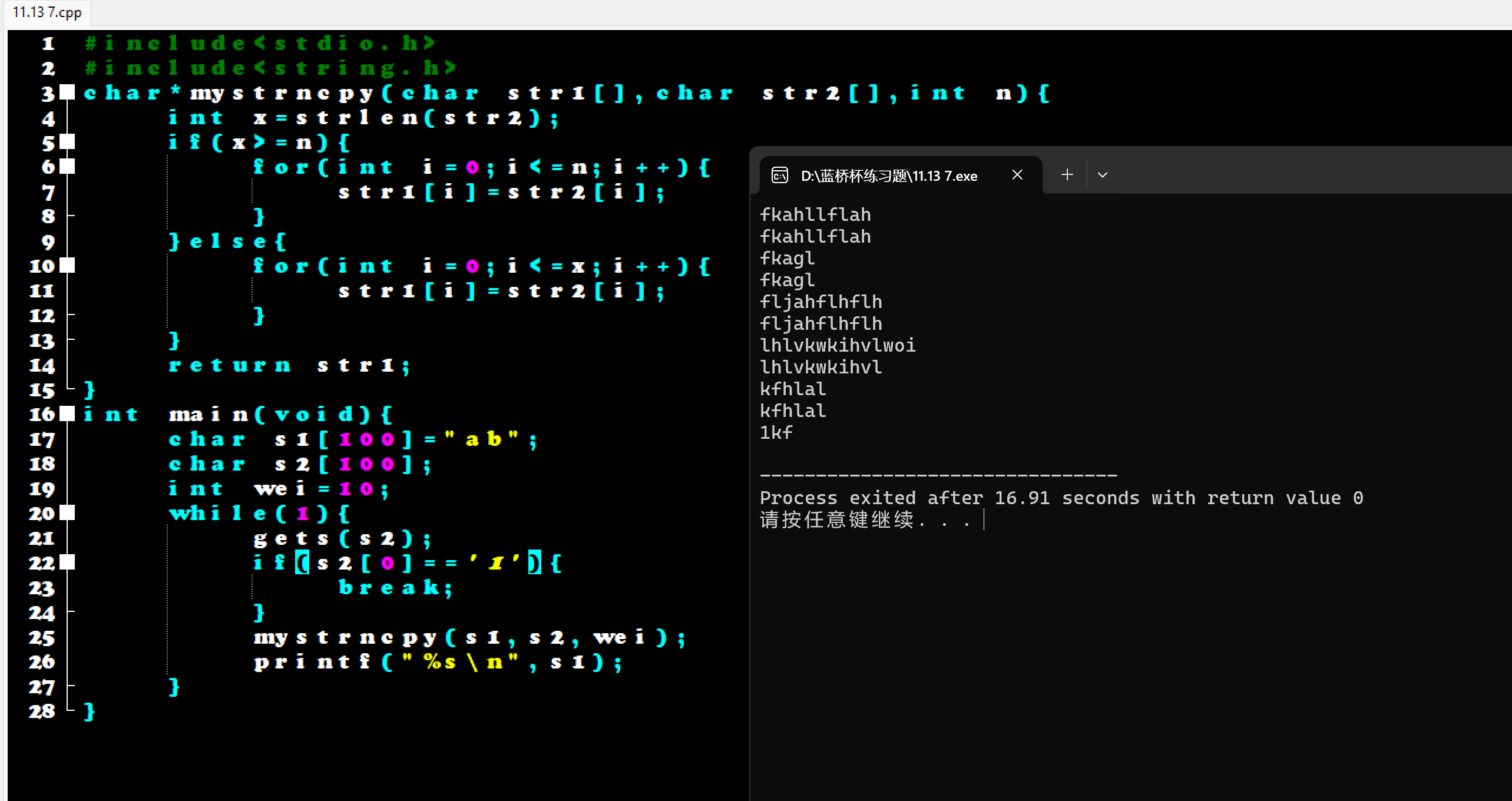Switch to the 11.13 7.cpp file tab

(47, 12)
